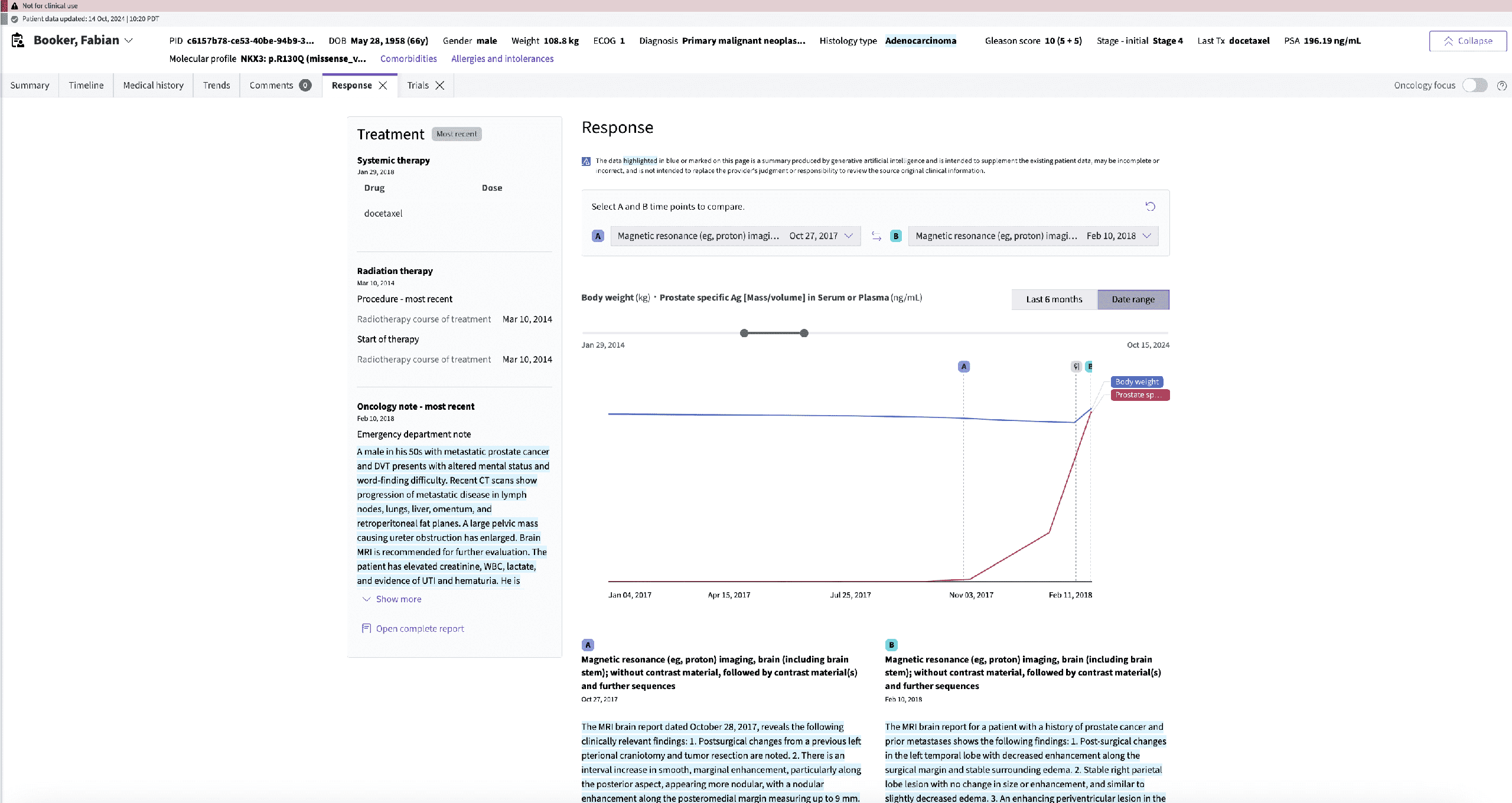Click the reset comparison icon
This screenshot has width=1512, height=803.
[1150, 207]
